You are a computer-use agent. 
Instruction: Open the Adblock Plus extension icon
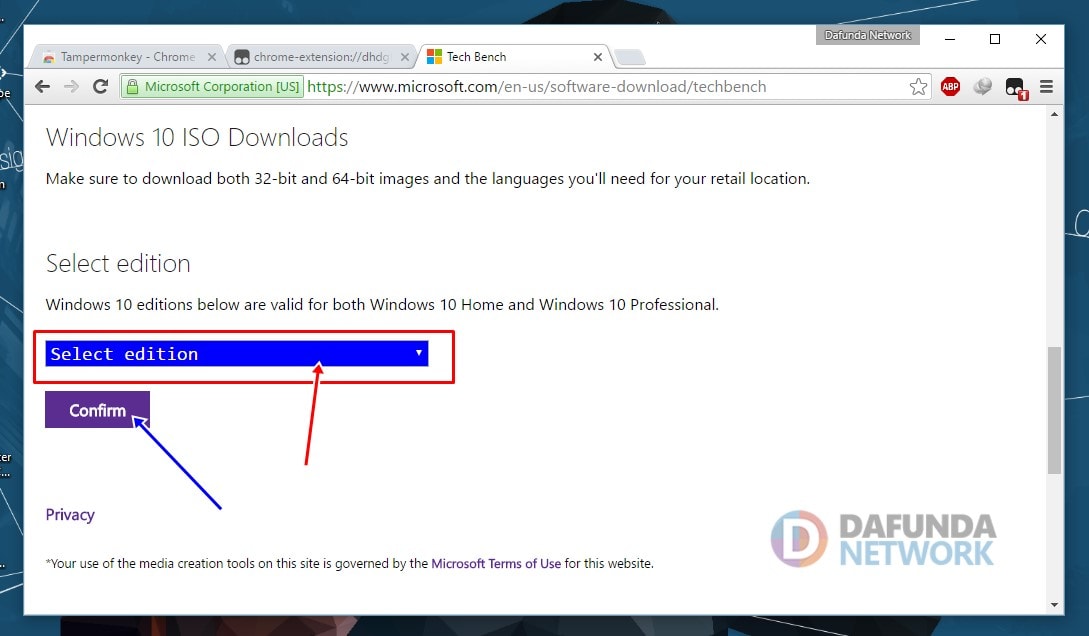click(950, 87)
